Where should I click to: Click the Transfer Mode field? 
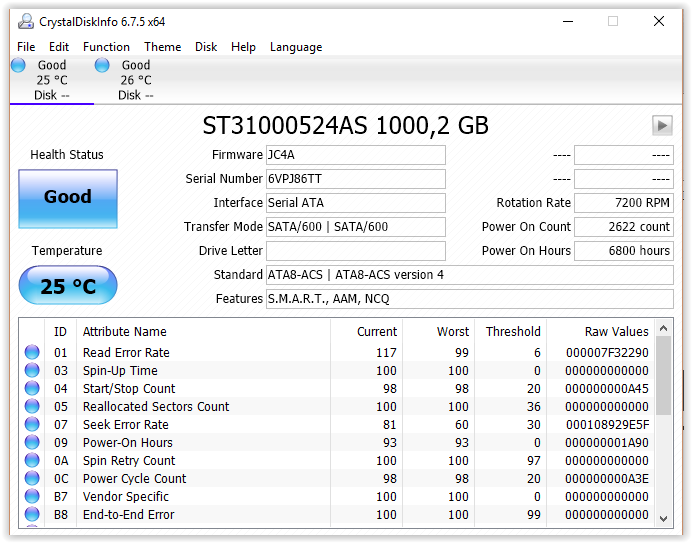coord(356,226)
